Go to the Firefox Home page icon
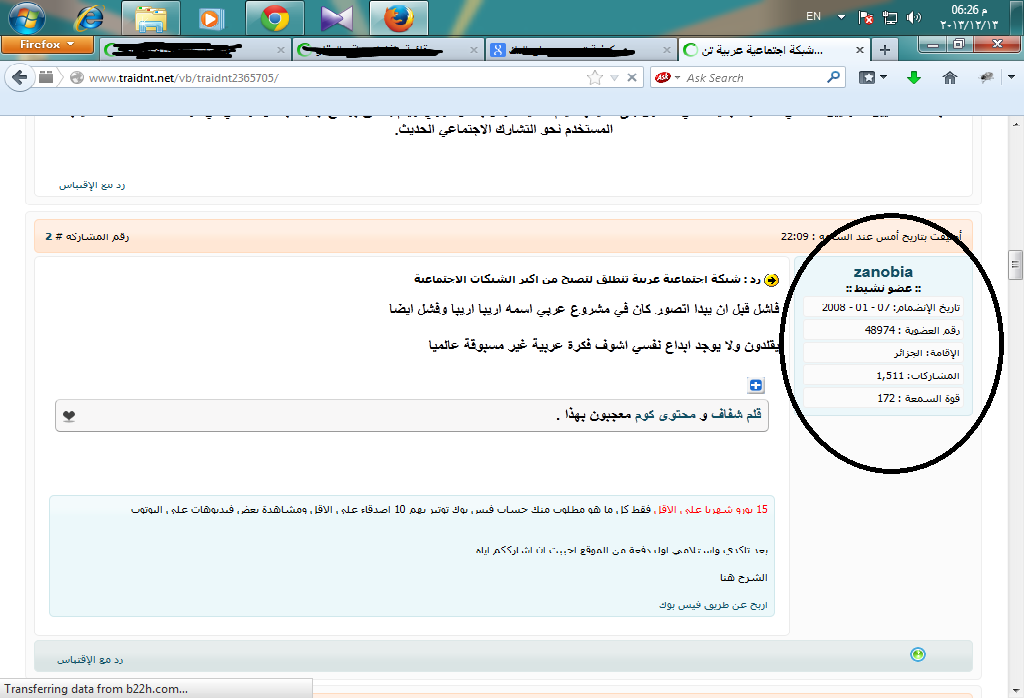Viewport: 1024px width, 698px height. click(950, 77)
